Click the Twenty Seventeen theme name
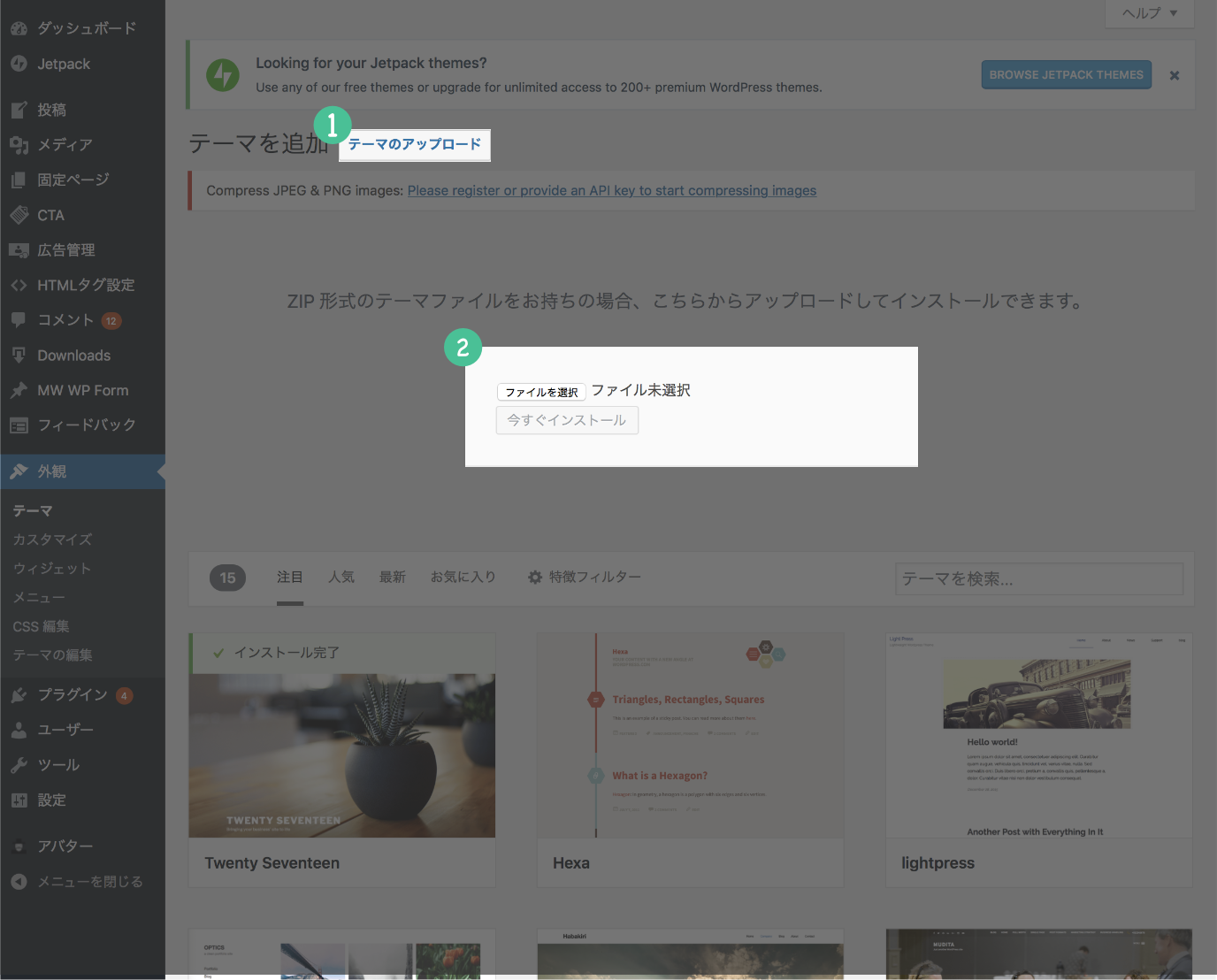Viewport: 1217px width, 980px height. point(272,863)
